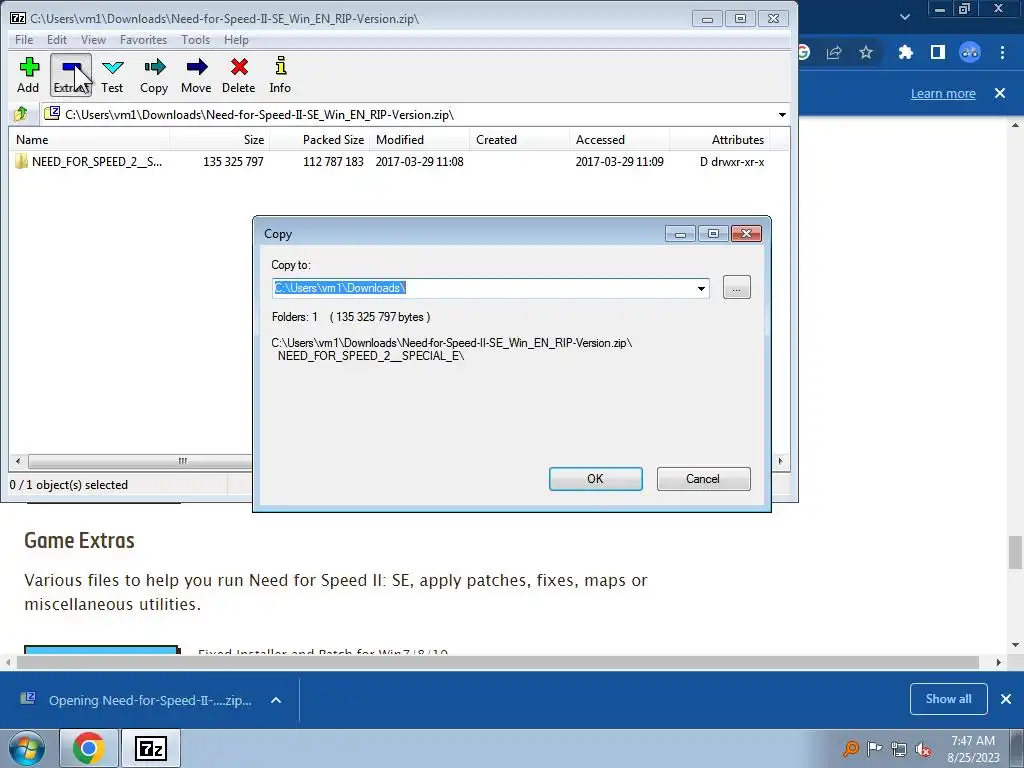Screen dimensions: 1024x768
Task: Click the Copy toolbar icon
Action: pyautogui.click(x=154, y=75)
